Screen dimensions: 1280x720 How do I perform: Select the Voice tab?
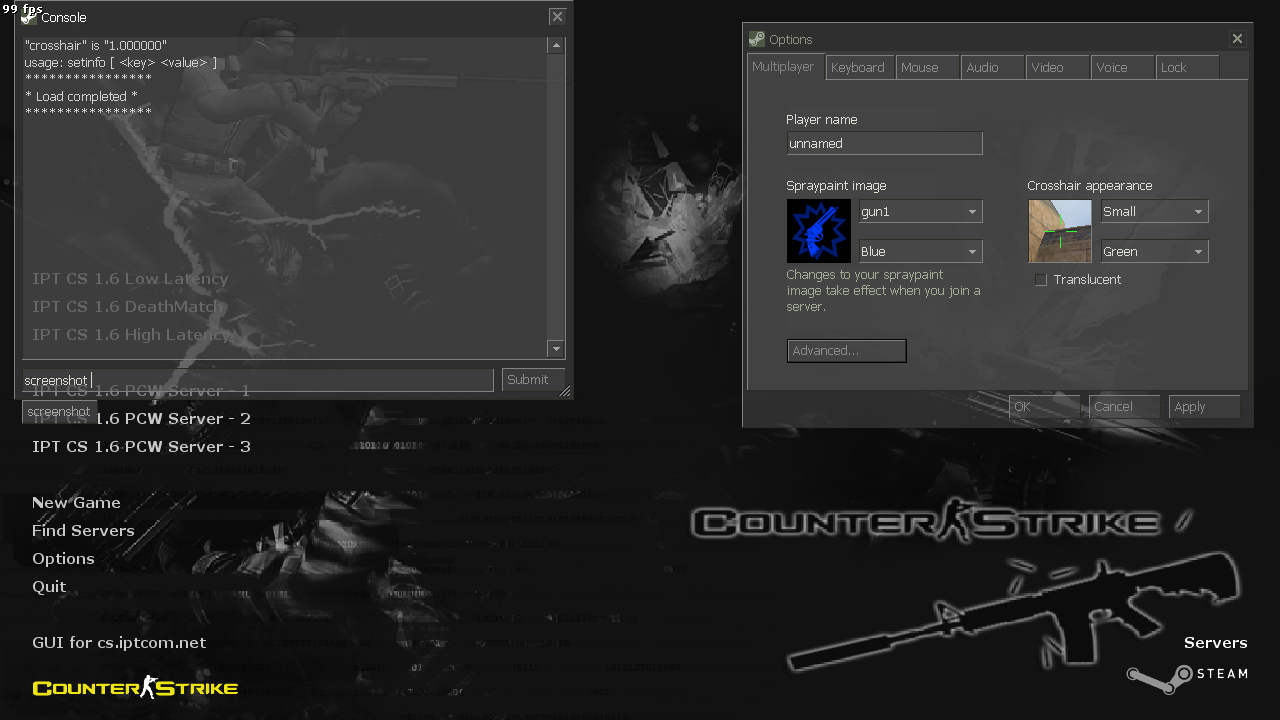click(x=1123, y=67)
